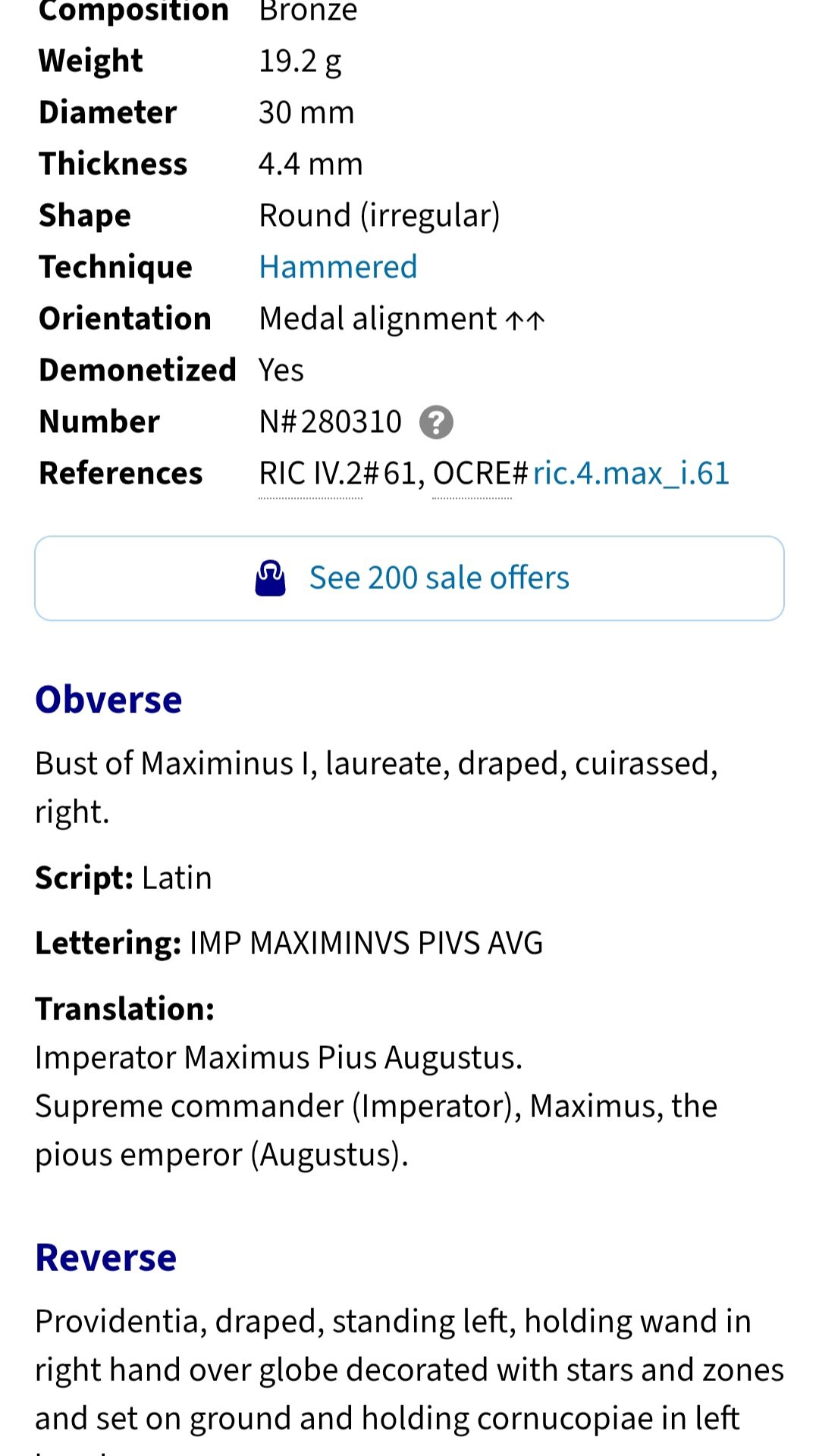This screenshot has height=1456, width=819.
Task: Click the Round (irregular) shape value
Action: [379, 215]
